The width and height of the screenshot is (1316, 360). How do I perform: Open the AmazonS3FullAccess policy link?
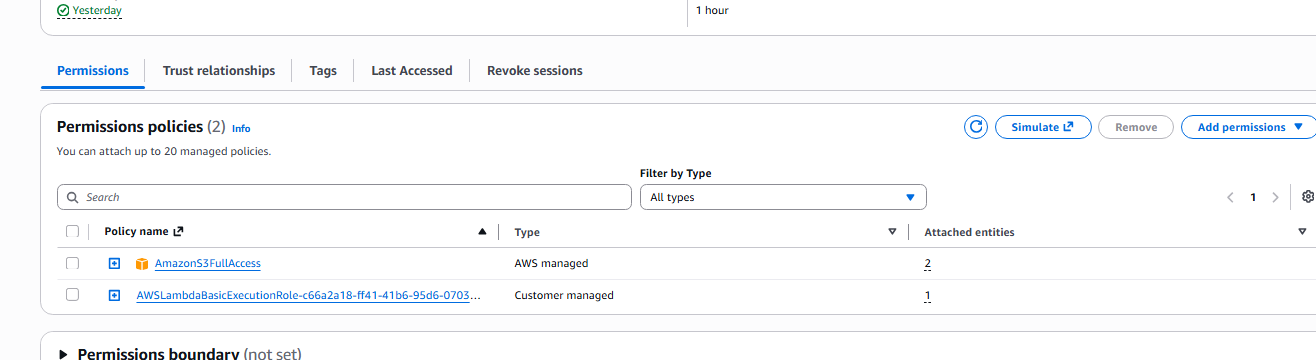208,264
